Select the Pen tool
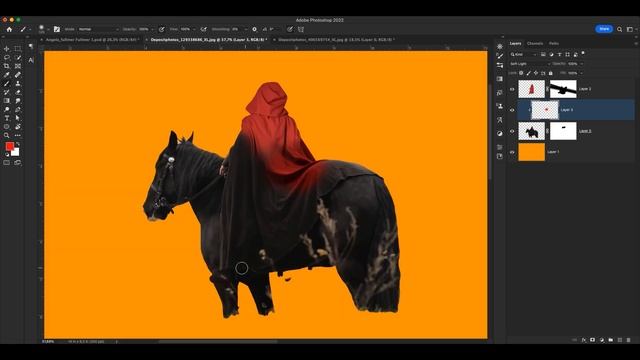The image size is (640, 360). (18, 109)
